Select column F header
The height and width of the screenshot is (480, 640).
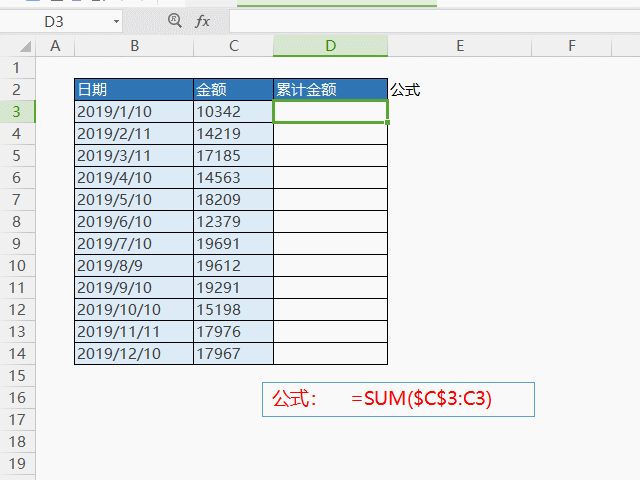571,46
